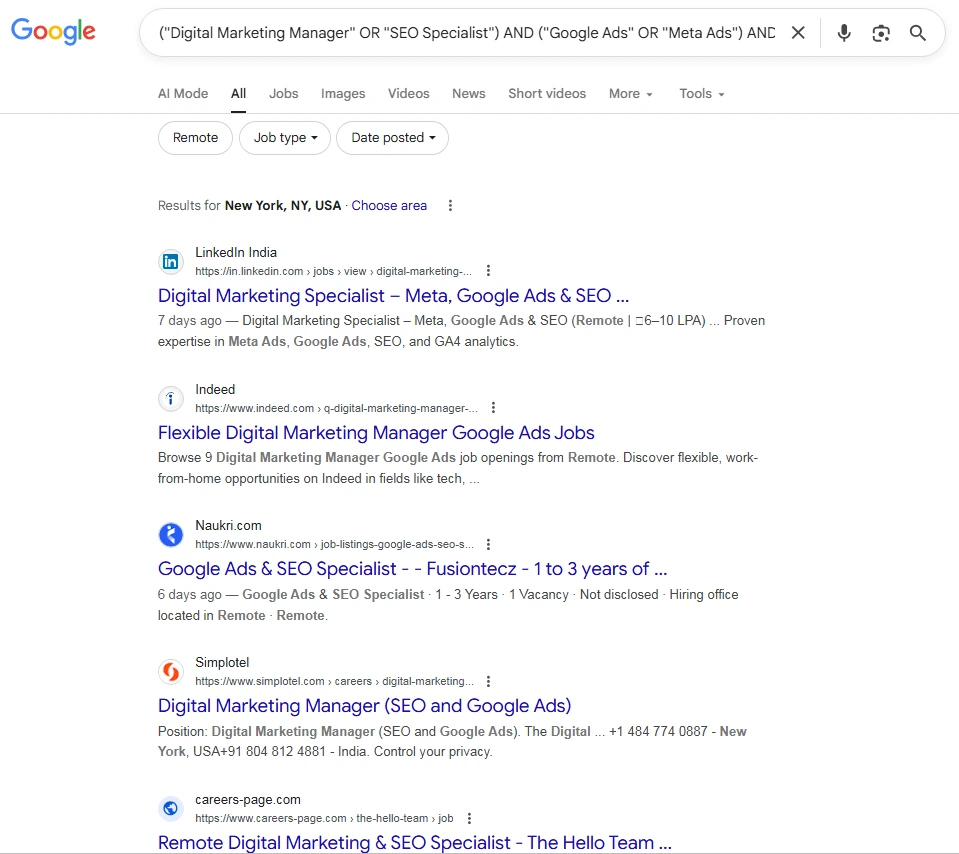Switch to the News tab
The image size is (959, 854).
coord(468,93)
